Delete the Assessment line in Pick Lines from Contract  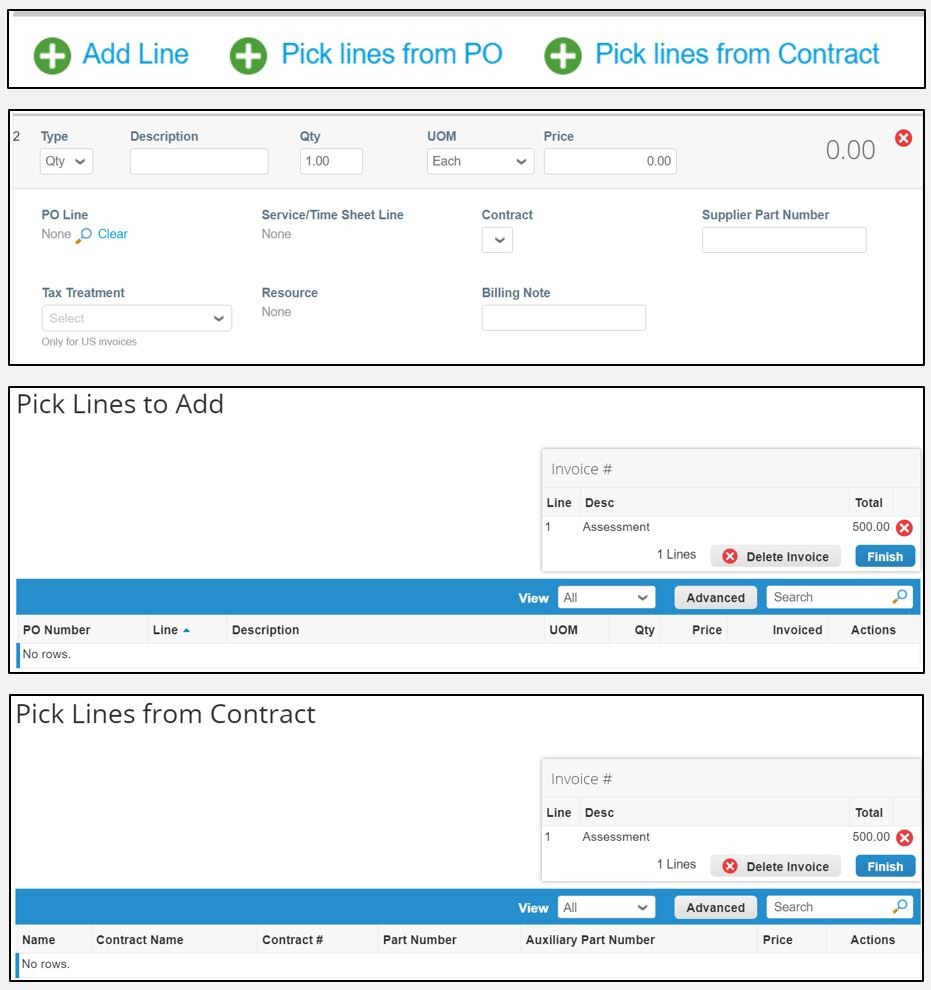click(904, 838)
